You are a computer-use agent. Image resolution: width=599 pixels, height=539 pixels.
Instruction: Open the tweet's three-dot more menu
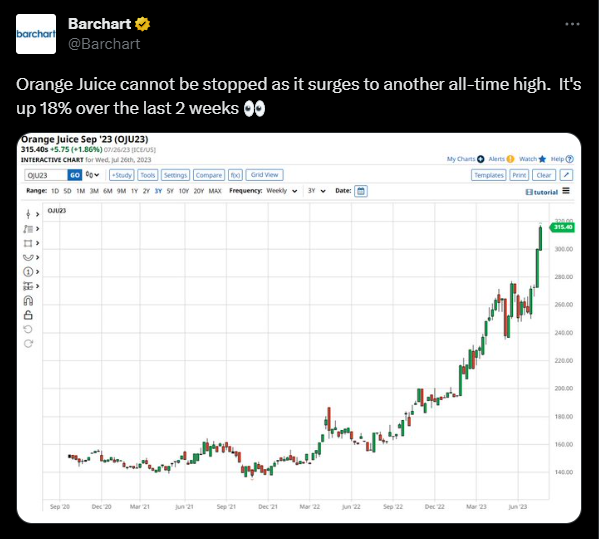(572, 24)
